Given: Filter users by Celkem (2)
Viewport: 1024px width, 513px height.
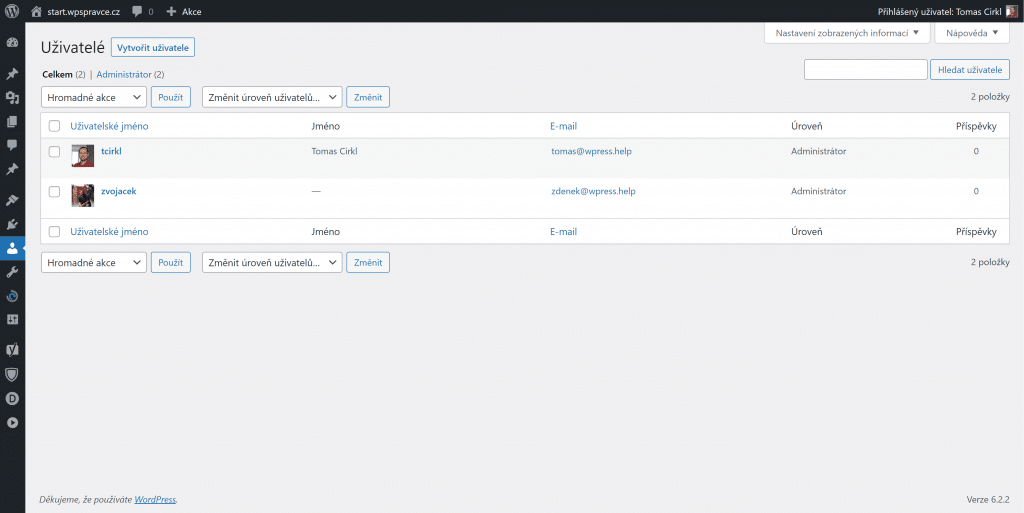Looking at the screenshot, I should [64, 75].
